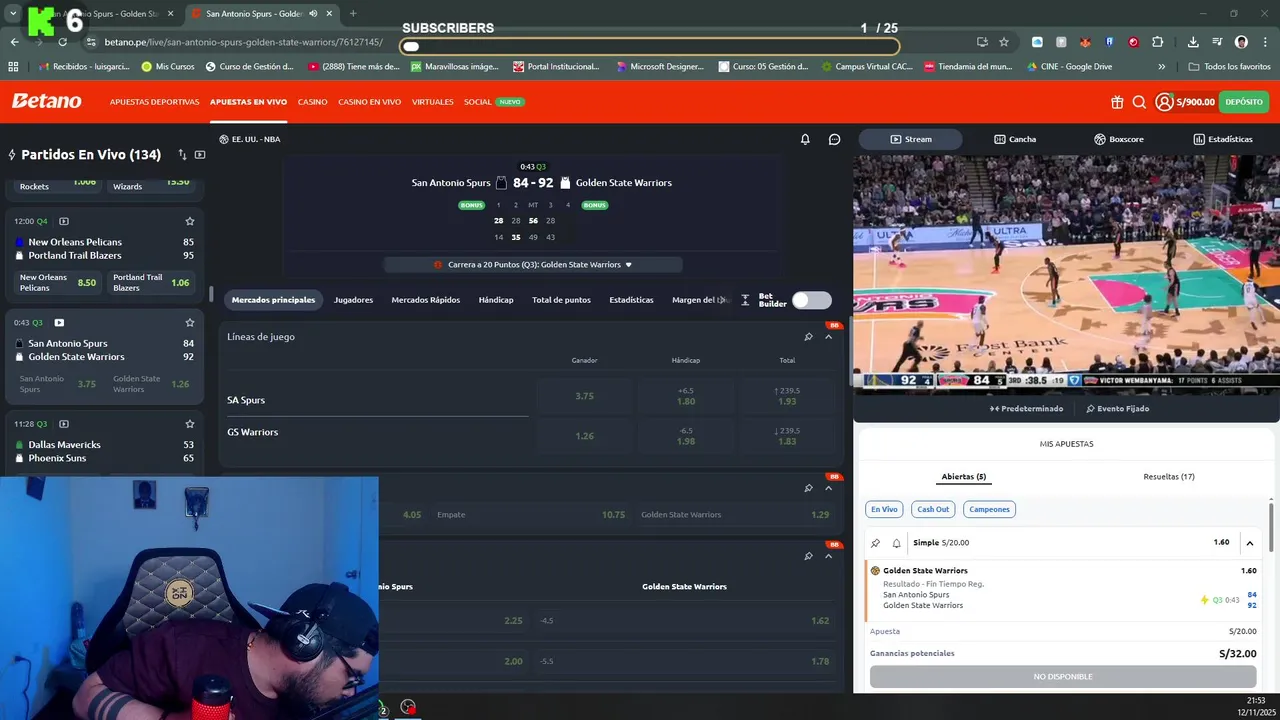Show Abiertas (5) bets tab

point(963,477)
